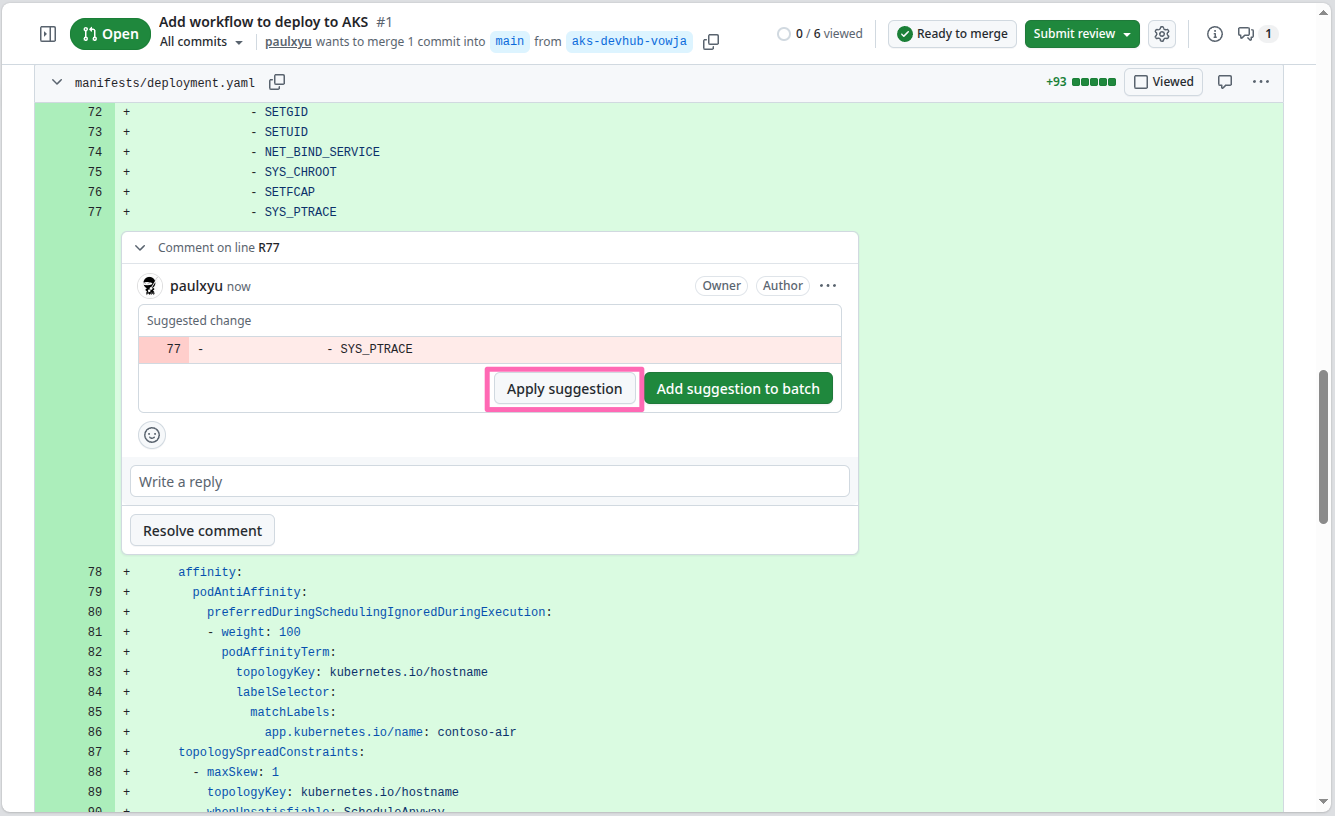The image size is (1335, 816).
Task: Click the +93 diffstat indicator
Action: 1080,82
